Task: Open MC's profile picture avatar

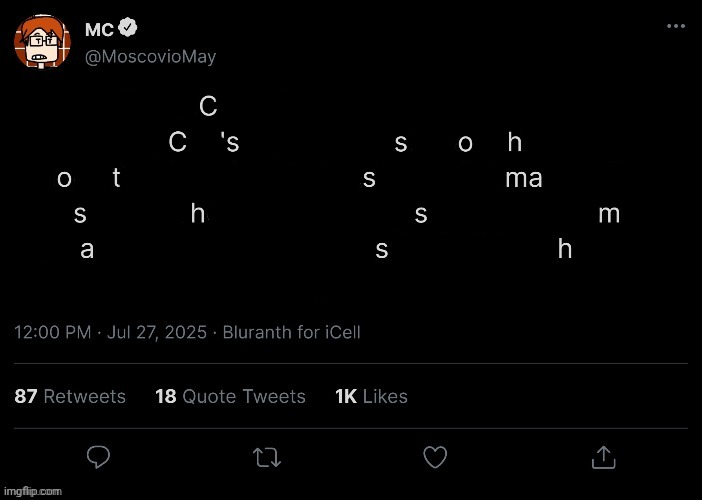Action: (41, 43)
